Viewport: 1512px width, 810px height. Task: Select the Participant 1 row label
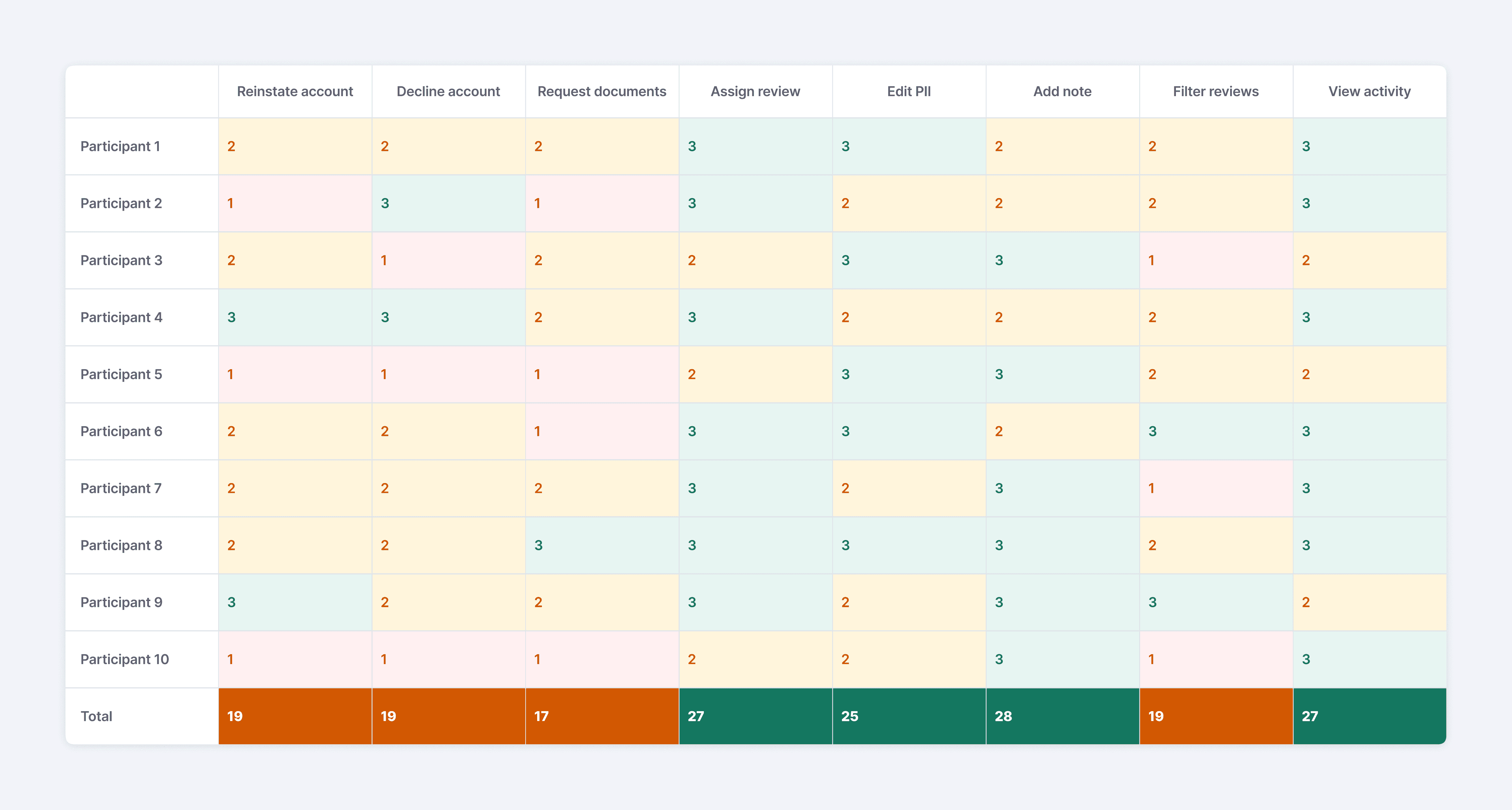pyautogui.click(x=120, y=147)
